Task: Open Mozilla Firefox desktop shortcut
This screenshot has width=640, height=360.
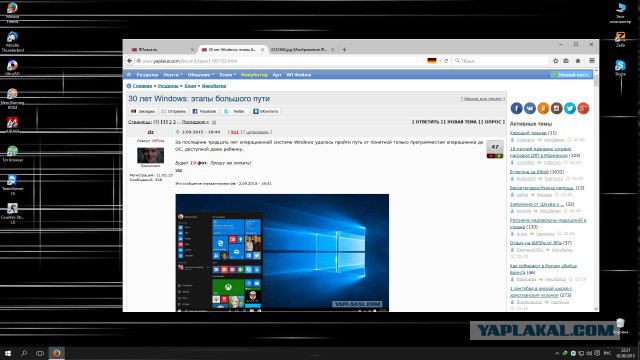Action: (12, 11)
